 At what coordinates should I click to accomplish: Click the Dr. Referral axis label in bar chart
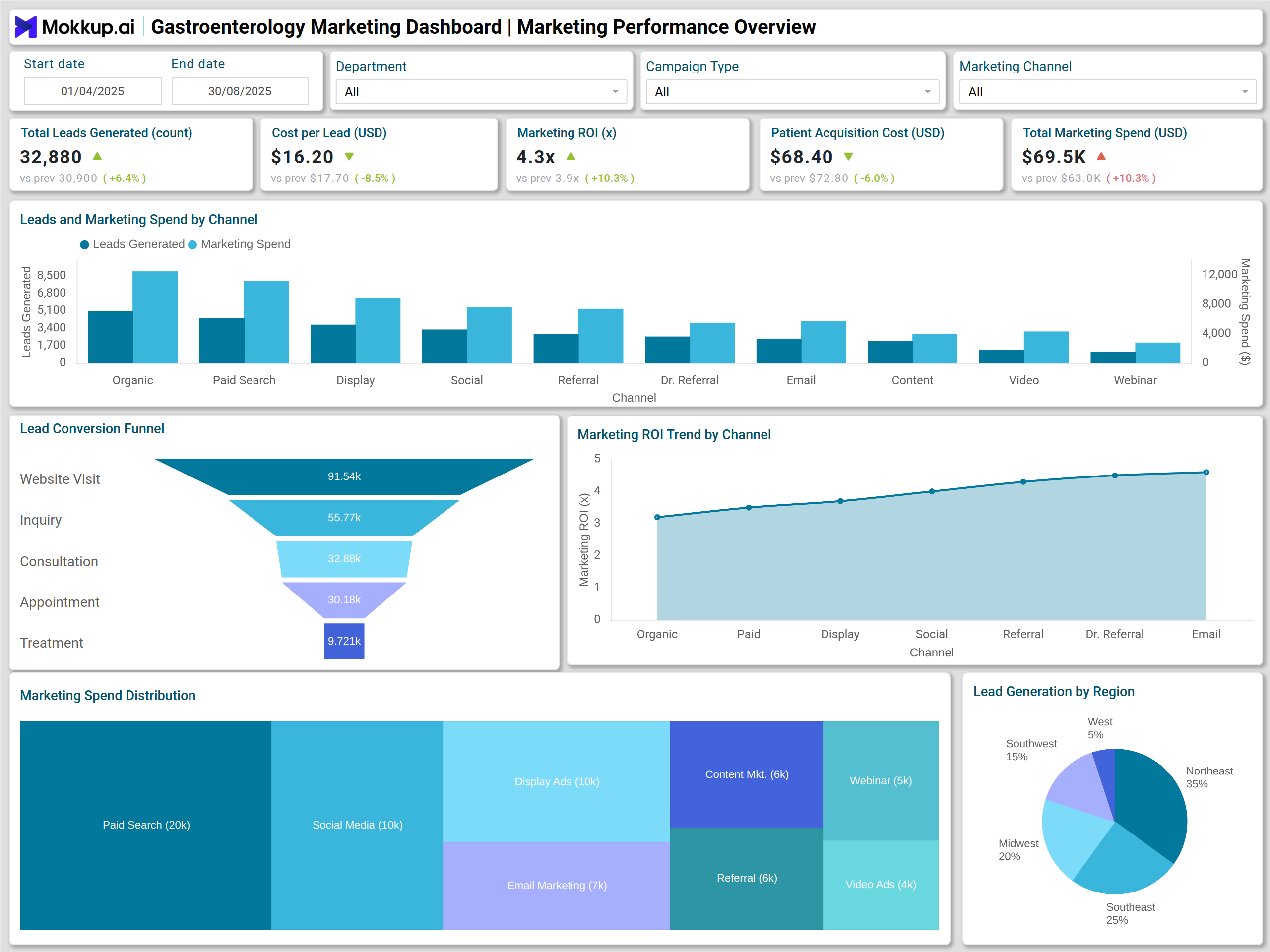pyautogui.click(x=690, y=380)
